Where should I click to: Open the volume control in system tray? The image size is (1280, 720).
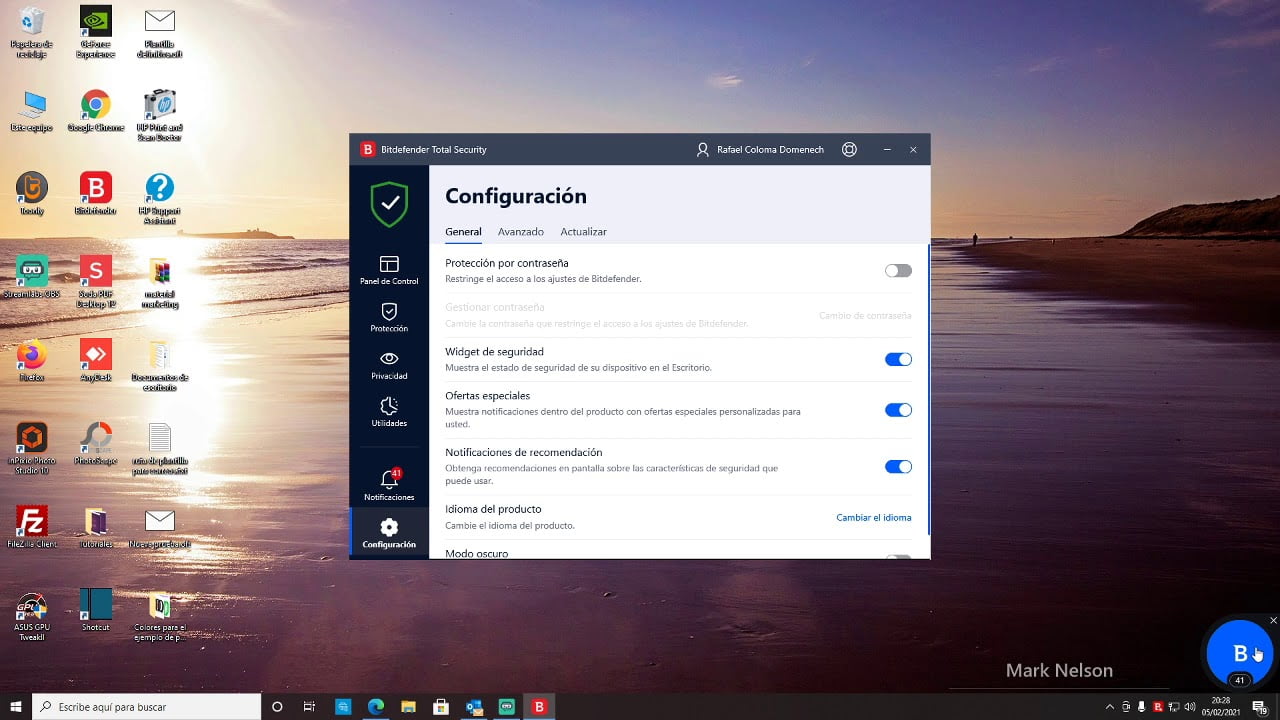[x=1190, y=707]
